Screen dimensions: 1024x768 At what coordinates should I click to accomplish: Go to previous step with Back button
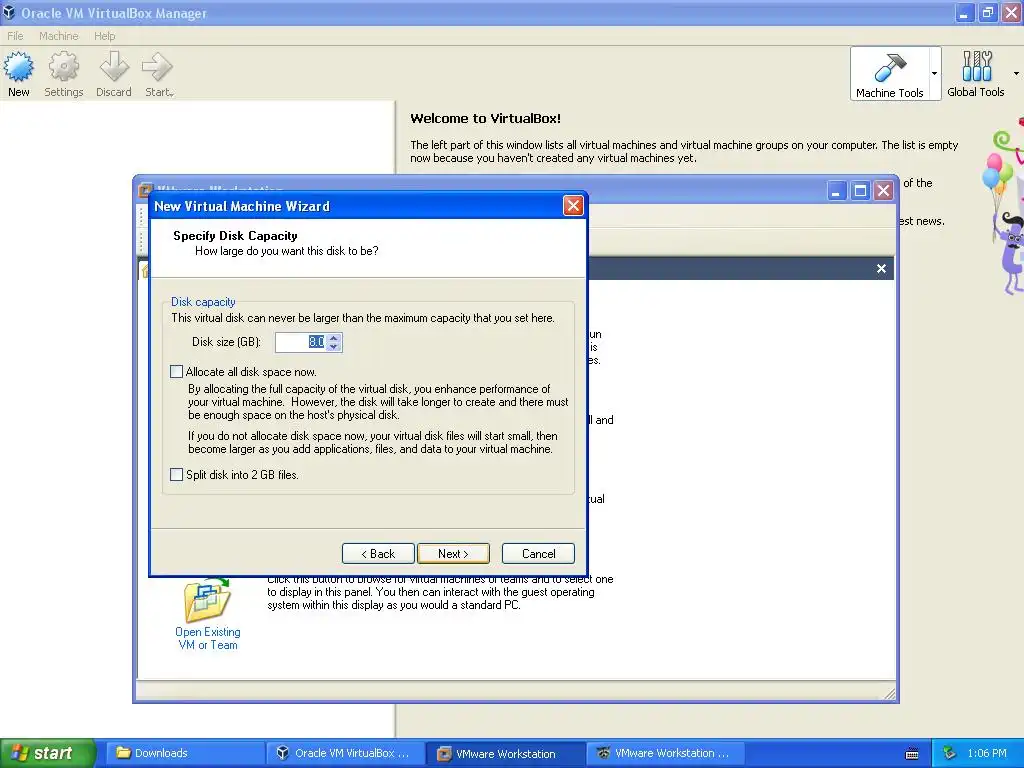point(378,554)
